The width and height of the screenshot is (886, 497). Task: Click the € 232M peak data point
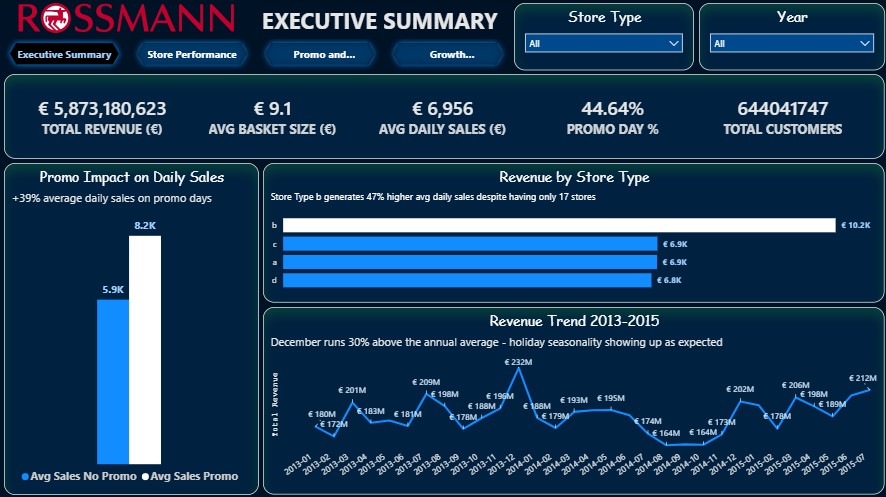(518, 369)
